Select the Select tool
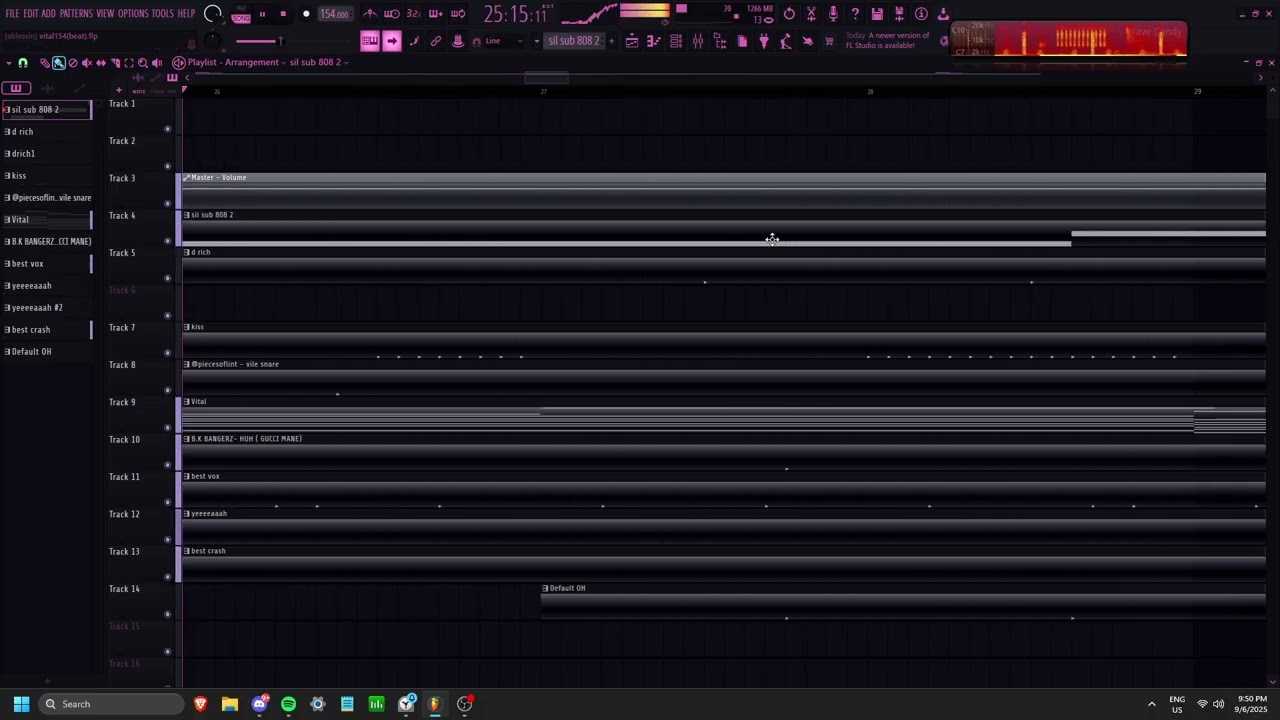Viewport: 1280px width, 720px height. point(129,63)
